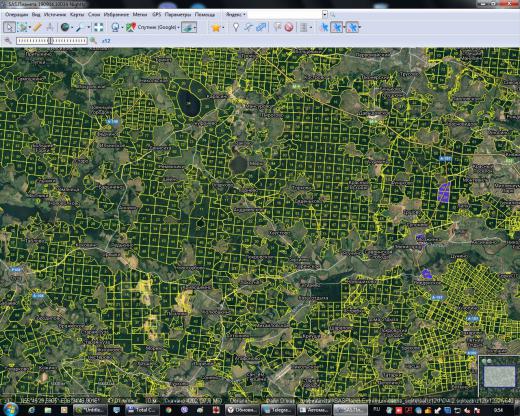Click the minimap overview thumbnail
Image resolution: width=520 pixels, height=416 pixels.
click(499, 376)
